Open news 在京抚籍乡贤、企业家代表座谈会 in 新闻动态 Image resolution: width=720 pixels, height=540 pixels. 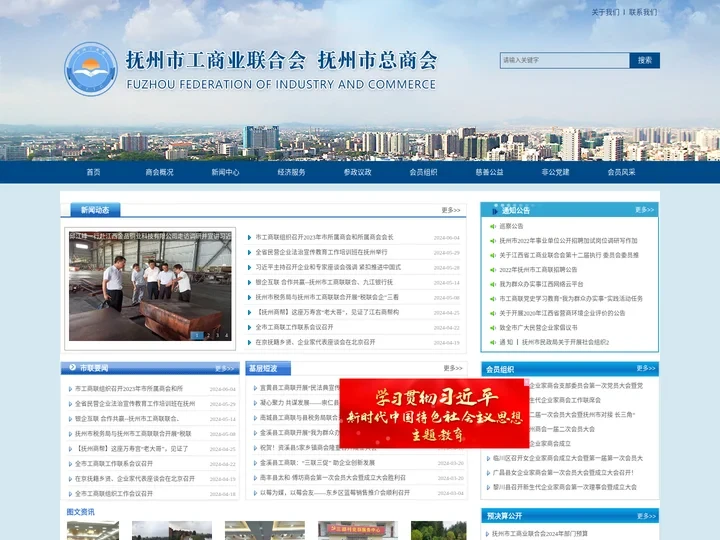pyautogui.click(x=315, y=342)
